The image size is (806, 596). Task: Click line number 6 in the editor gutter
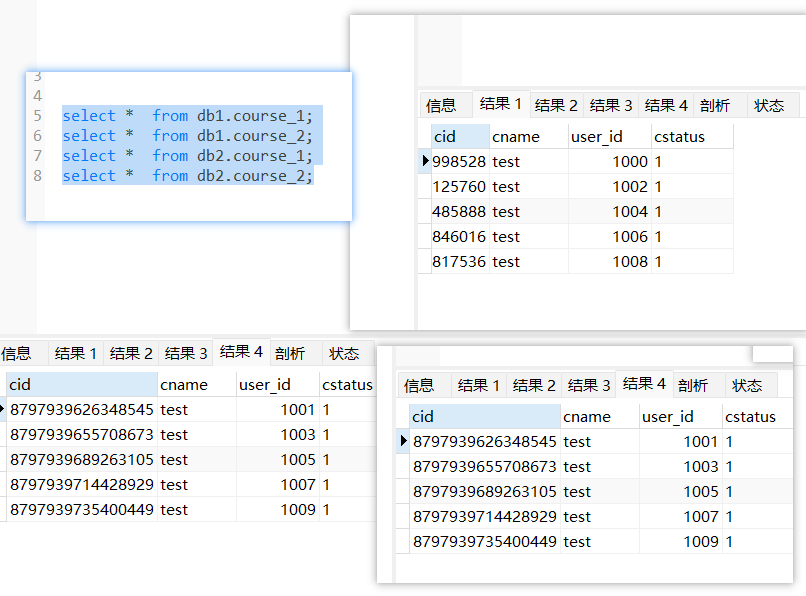click(x=33, y=135)
